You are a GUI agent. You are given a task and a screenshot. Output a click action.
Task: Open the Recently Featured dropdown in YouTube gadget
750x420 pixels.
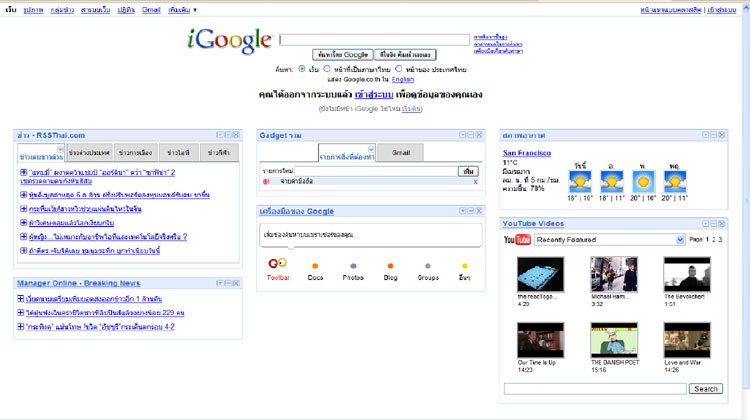tap(610, 239)
